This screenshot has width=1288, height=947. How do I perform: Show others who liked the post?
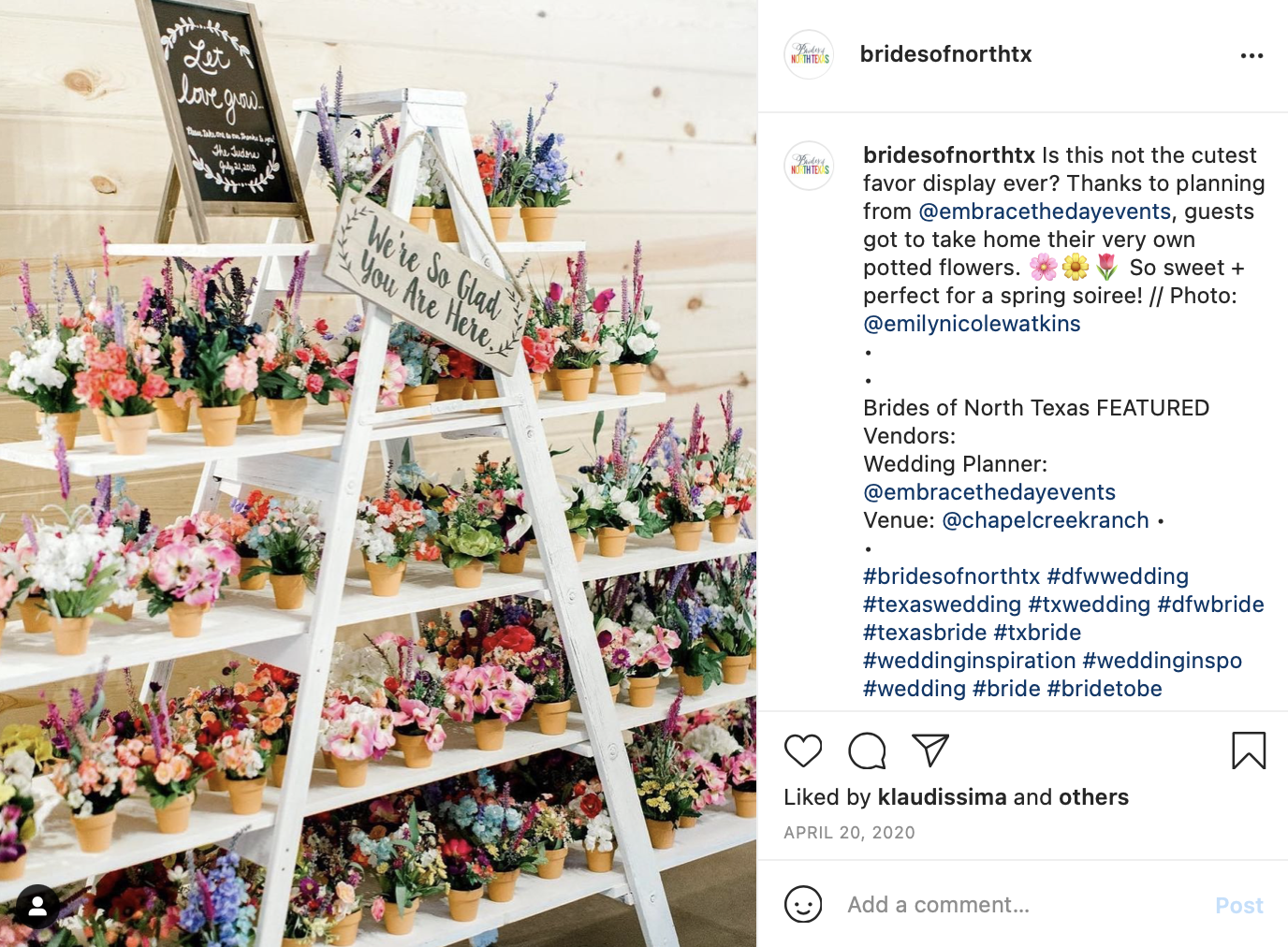[x=1093, y=797]
